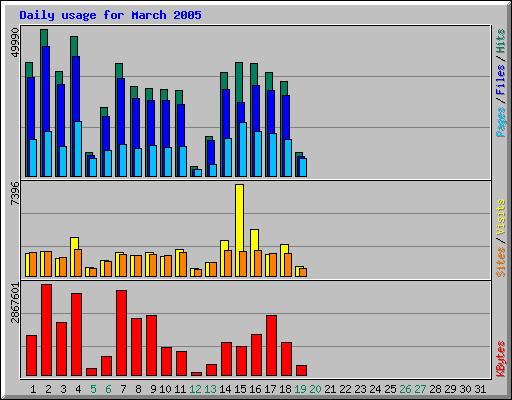Click the yellow 'Visits' legend label

click(x=500, y=217)
